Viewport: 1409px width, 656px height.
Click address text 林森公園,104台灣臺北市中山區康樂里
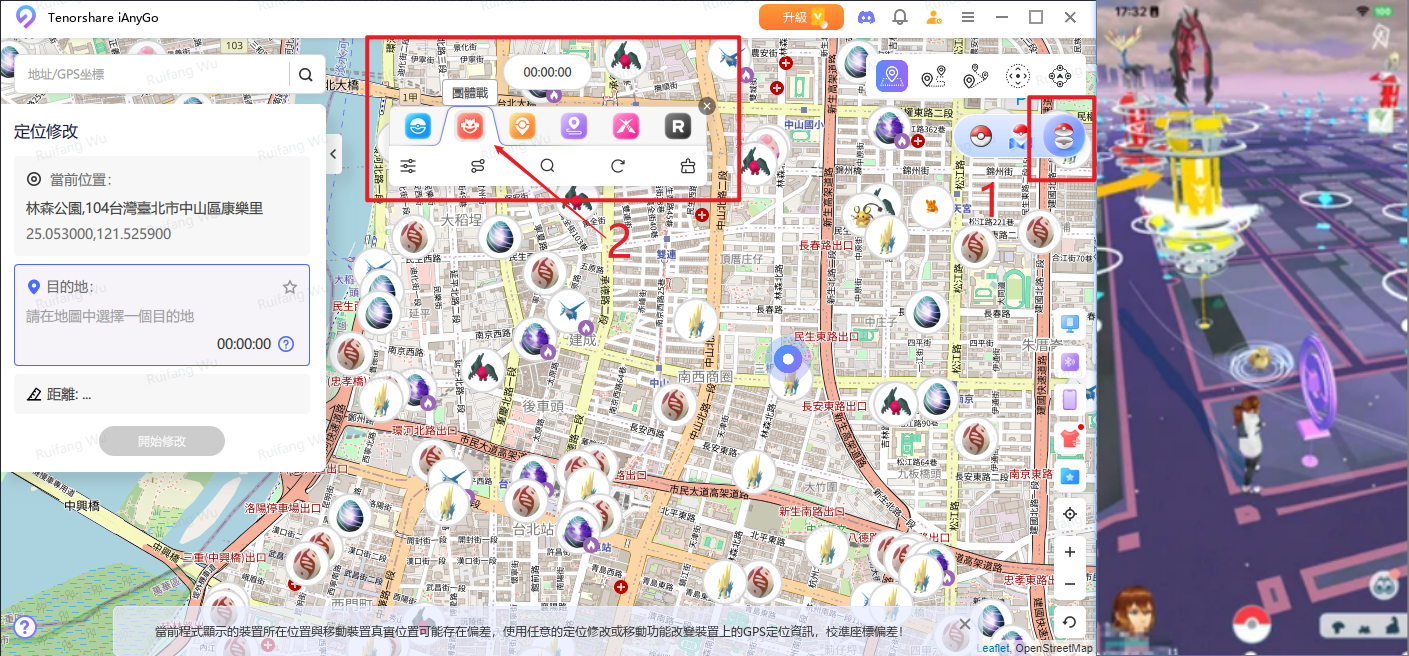[145, 208]
